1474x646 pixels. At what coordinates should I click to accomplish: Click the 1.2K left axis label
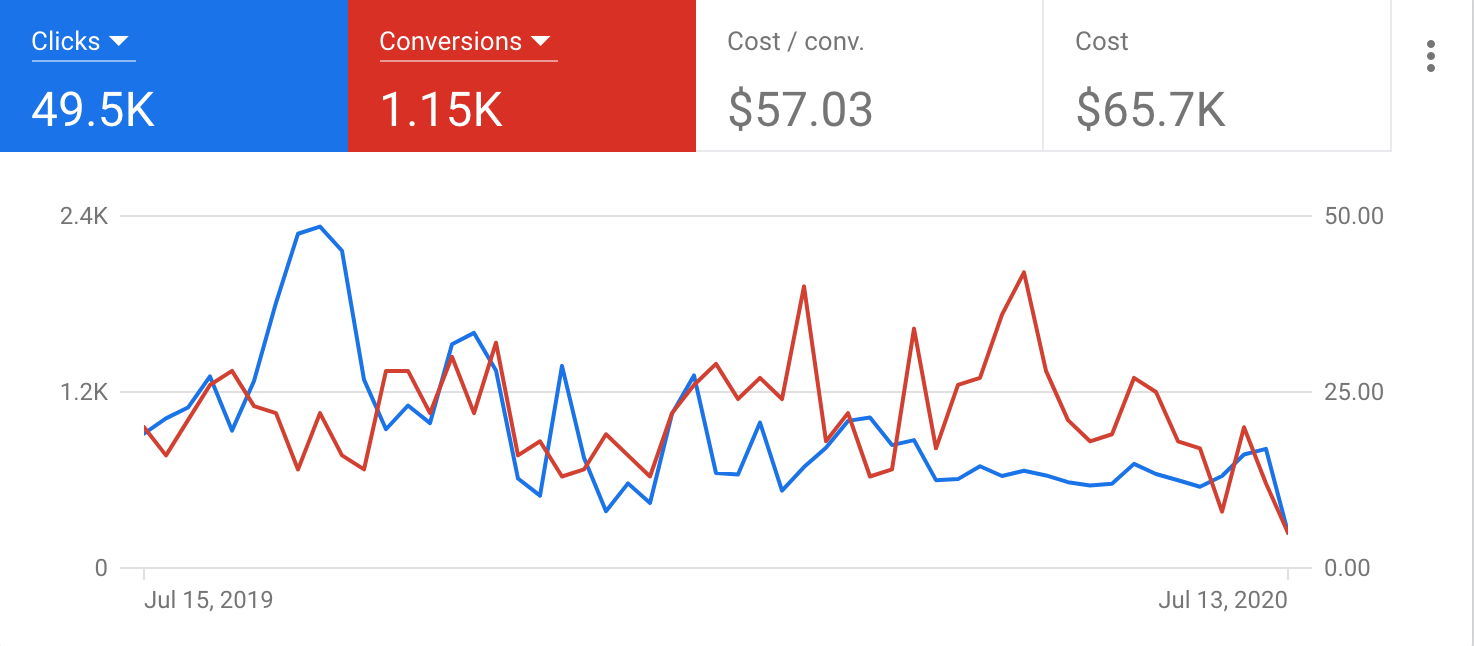[x=83, y=392]
